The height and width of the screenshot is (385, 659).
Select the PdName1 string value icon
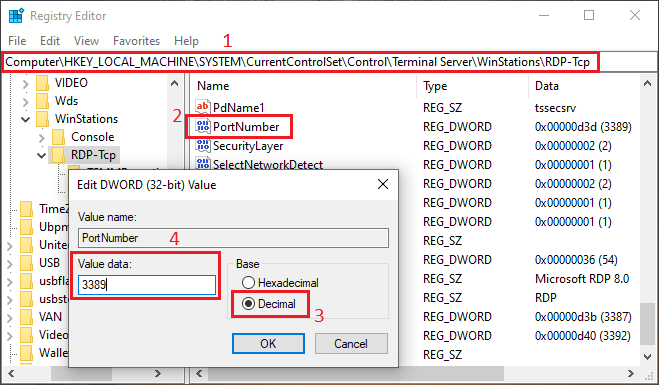point(203,107)
